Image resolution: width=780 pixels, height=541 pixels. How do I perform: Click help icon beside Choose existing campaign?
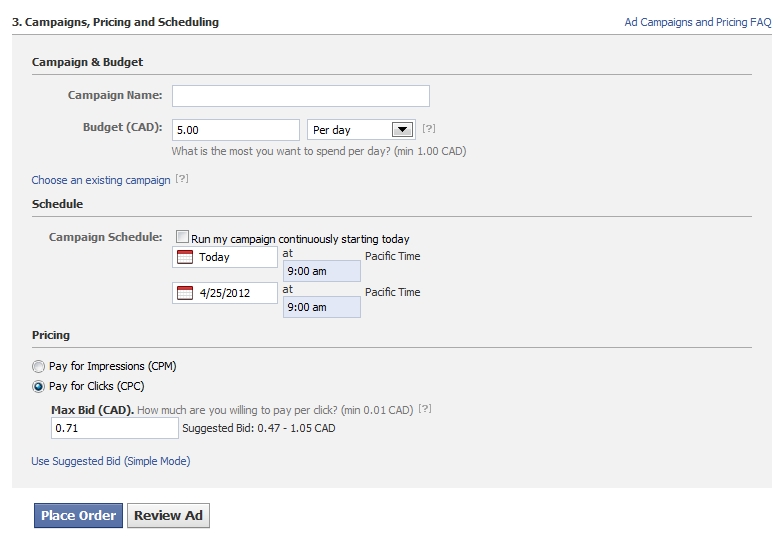(182, 179)
